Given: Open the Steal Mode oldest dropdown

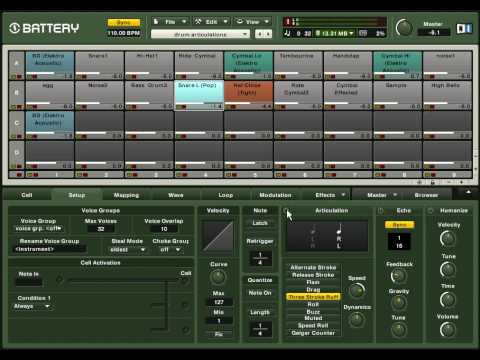Looking at the screenshot, I should (x=127, y=249).
